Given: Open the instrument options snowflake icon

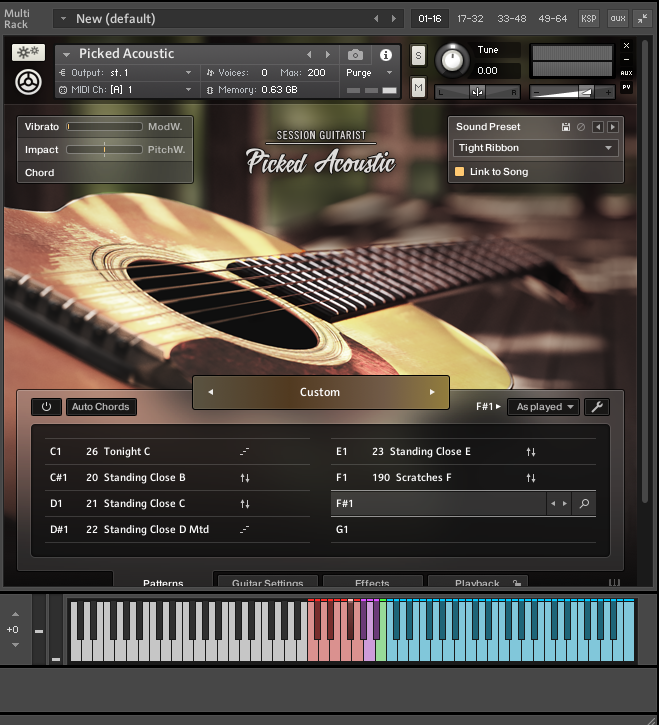Looking at the screenshot, I should click(x=28, y=52).
